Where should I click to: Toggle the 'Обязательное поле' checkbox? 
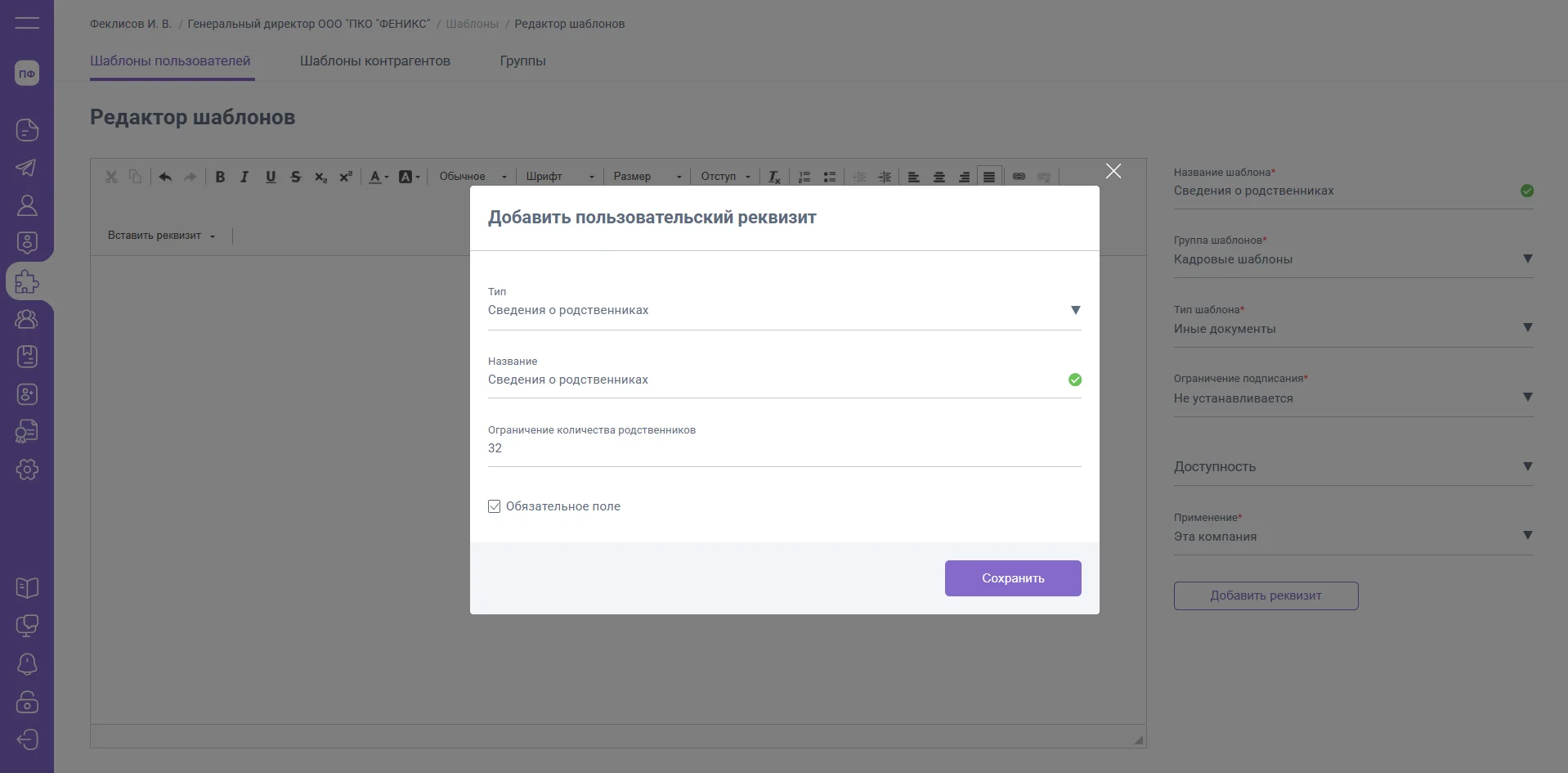pyautogui.click(x=495, y=506)
